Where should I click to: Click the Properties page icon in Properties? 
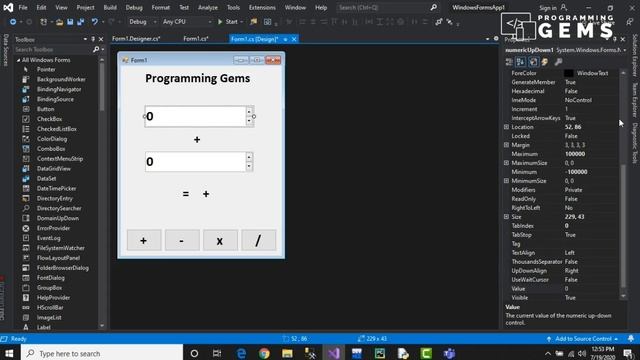pos(533,62)
